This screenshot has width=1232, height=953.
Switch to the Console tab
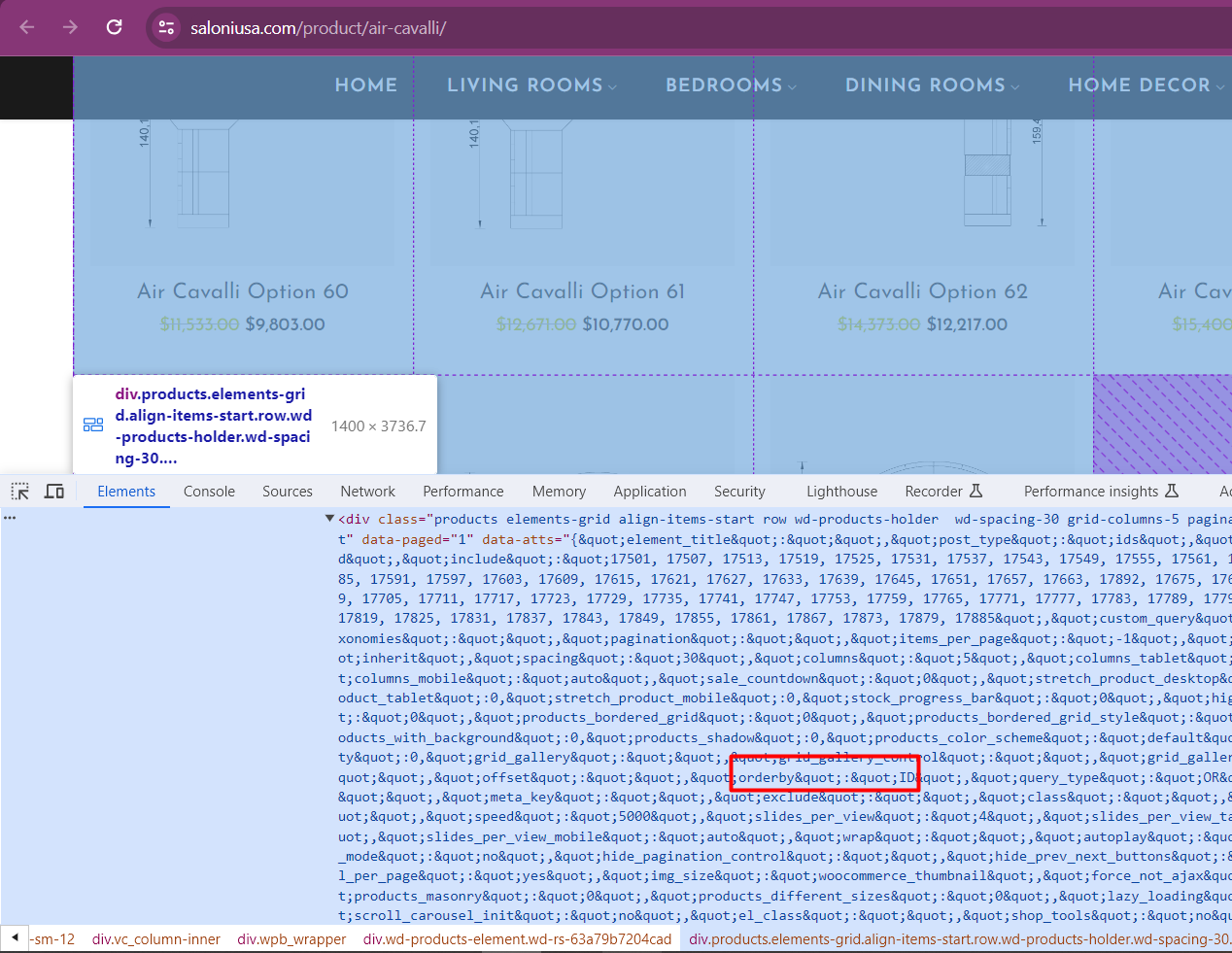click(x=209, y=492)
